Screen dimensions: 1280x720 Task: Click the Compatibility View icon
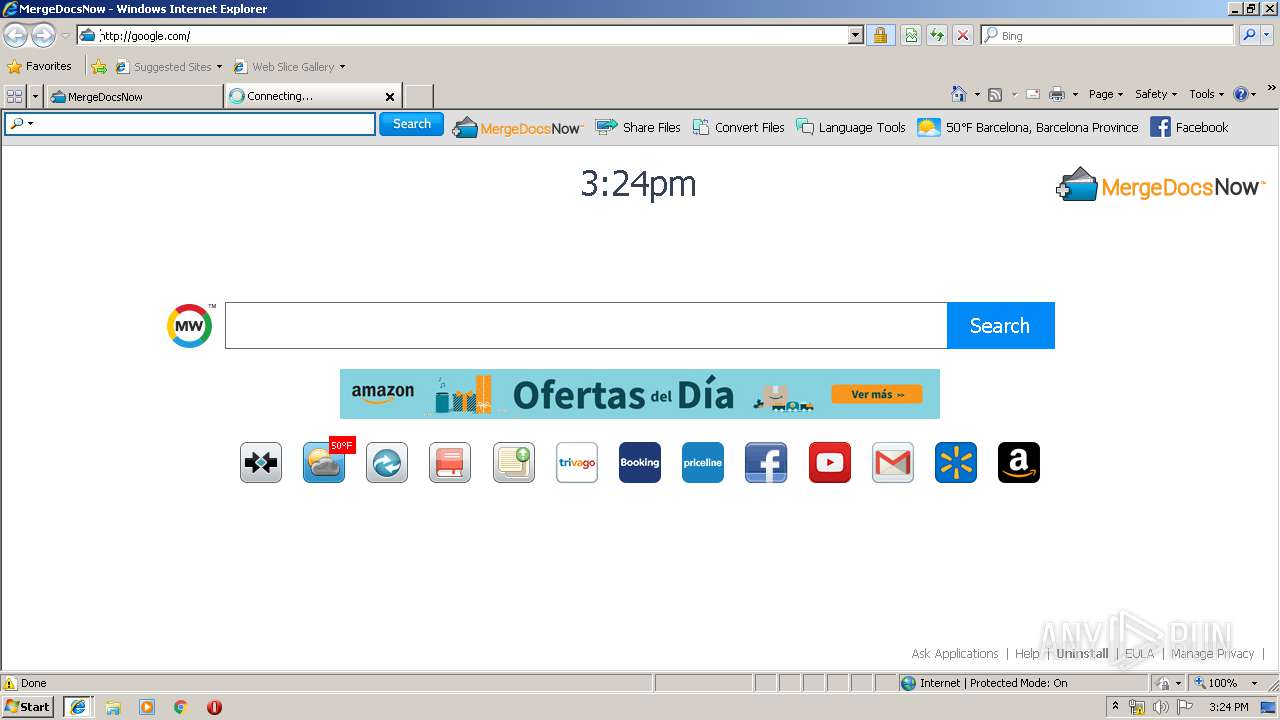pos(911,36)
